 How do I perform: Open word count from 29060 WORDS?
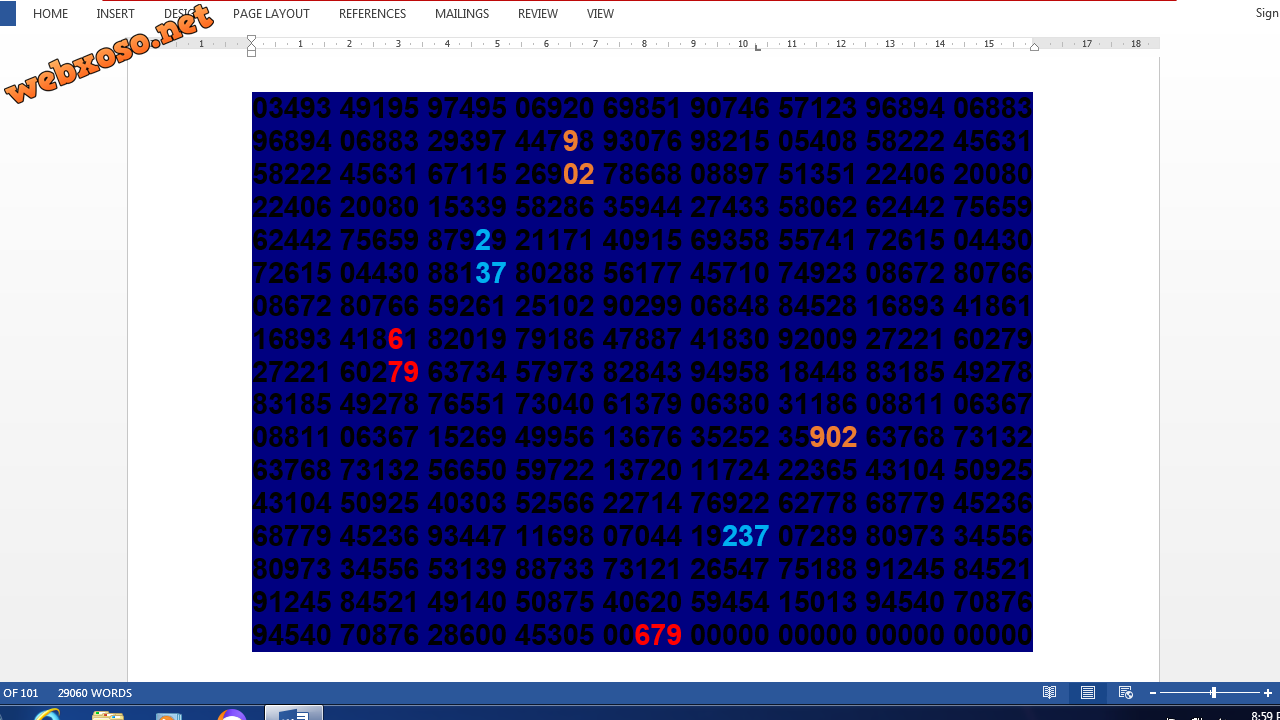pyautogui.click(x=95, y=693)
